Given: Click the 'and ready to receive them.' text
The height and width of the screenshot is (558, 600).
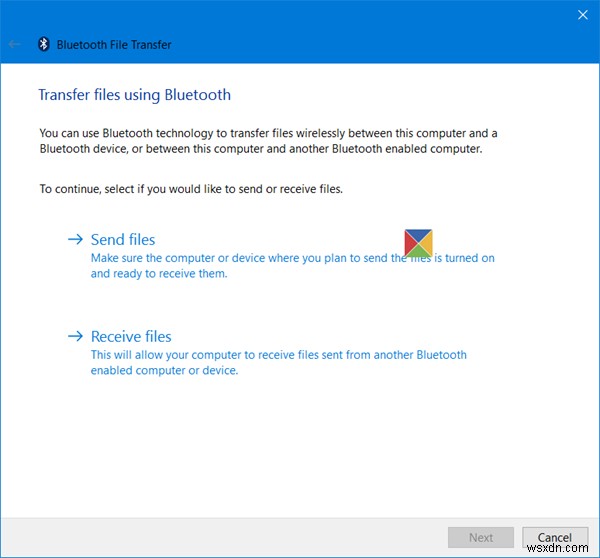Looking at the screenshot, I should pyautogui.click(x=159, y=274).
